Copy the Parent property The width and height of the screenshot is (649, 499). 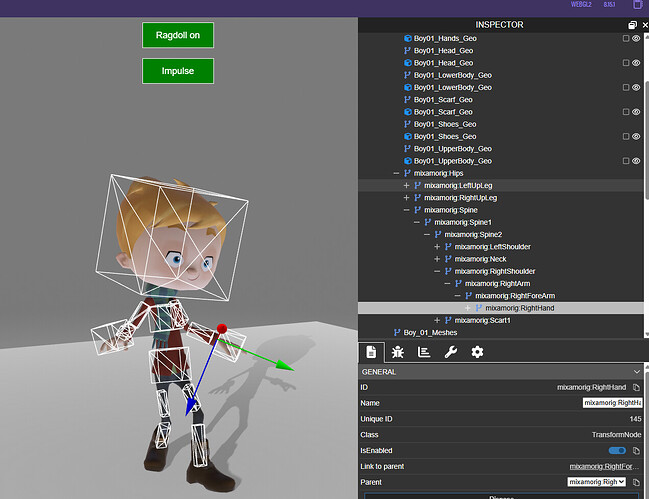636,482
